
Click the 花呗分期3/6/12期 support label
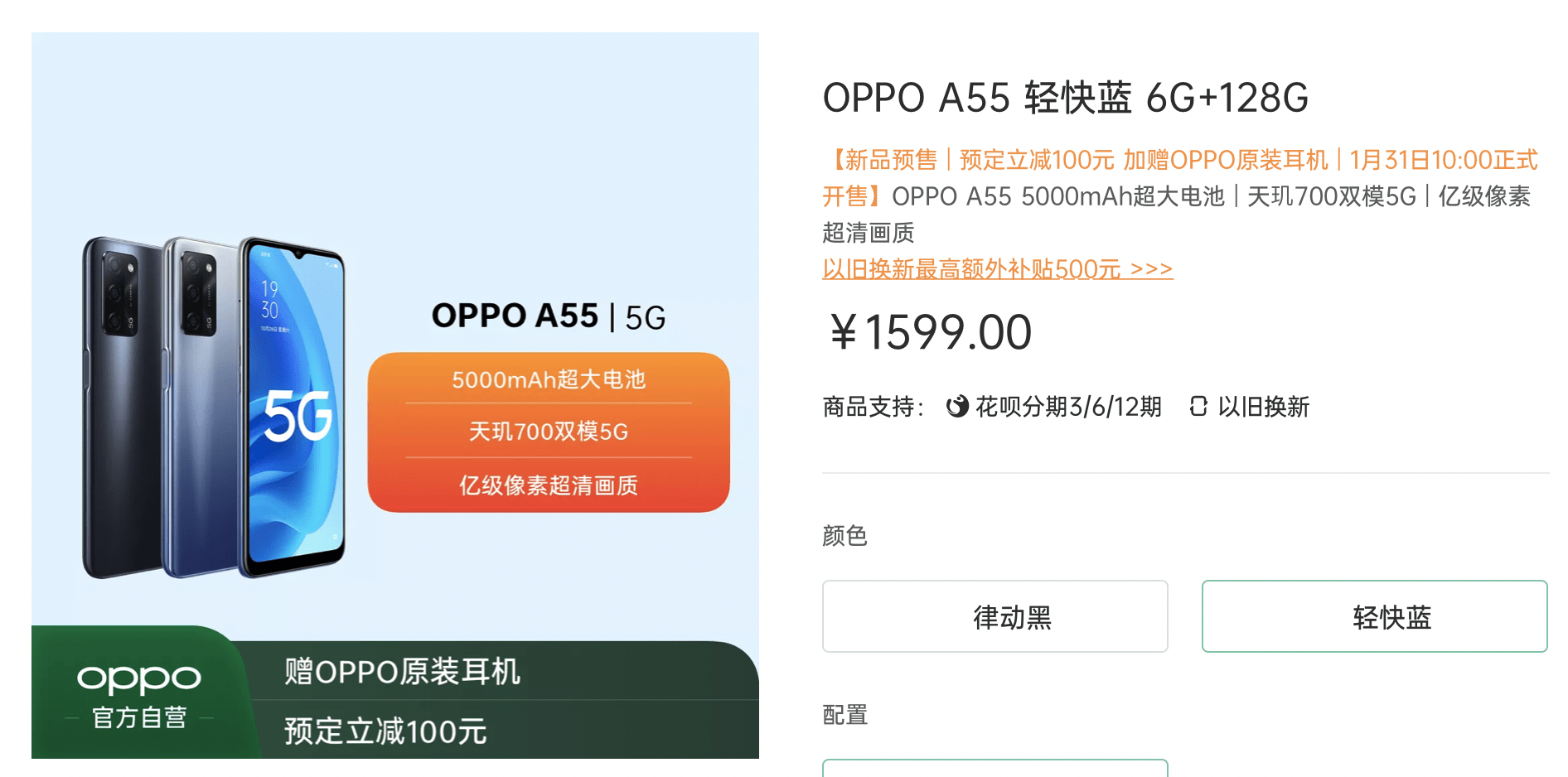[1068, 407]
